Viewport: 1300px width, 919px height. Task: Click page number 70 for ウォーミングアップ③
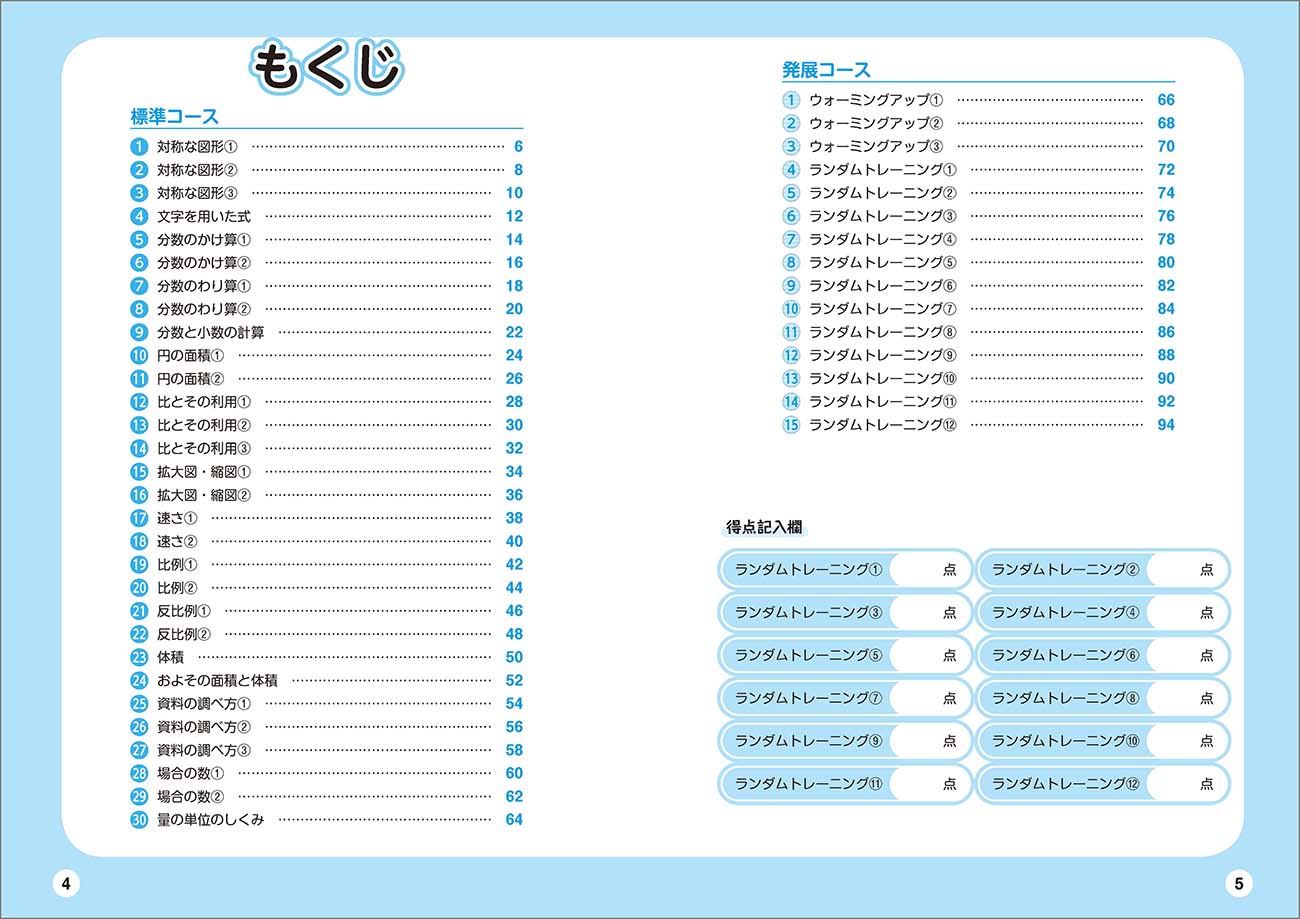pyautogui.click(x=1166, y=146)
